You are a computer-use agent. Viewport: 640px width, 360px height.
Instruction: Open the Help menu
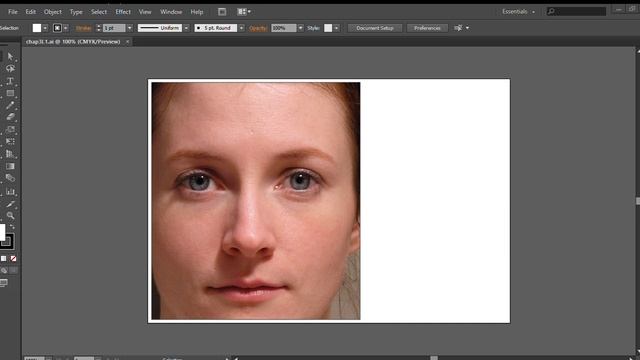[197, 12]
